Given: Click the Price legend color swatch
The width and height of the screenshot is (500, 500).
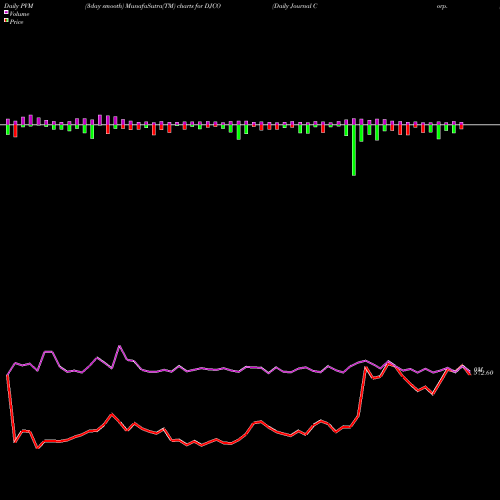Looking at the screenshot, I should (6, 21).
